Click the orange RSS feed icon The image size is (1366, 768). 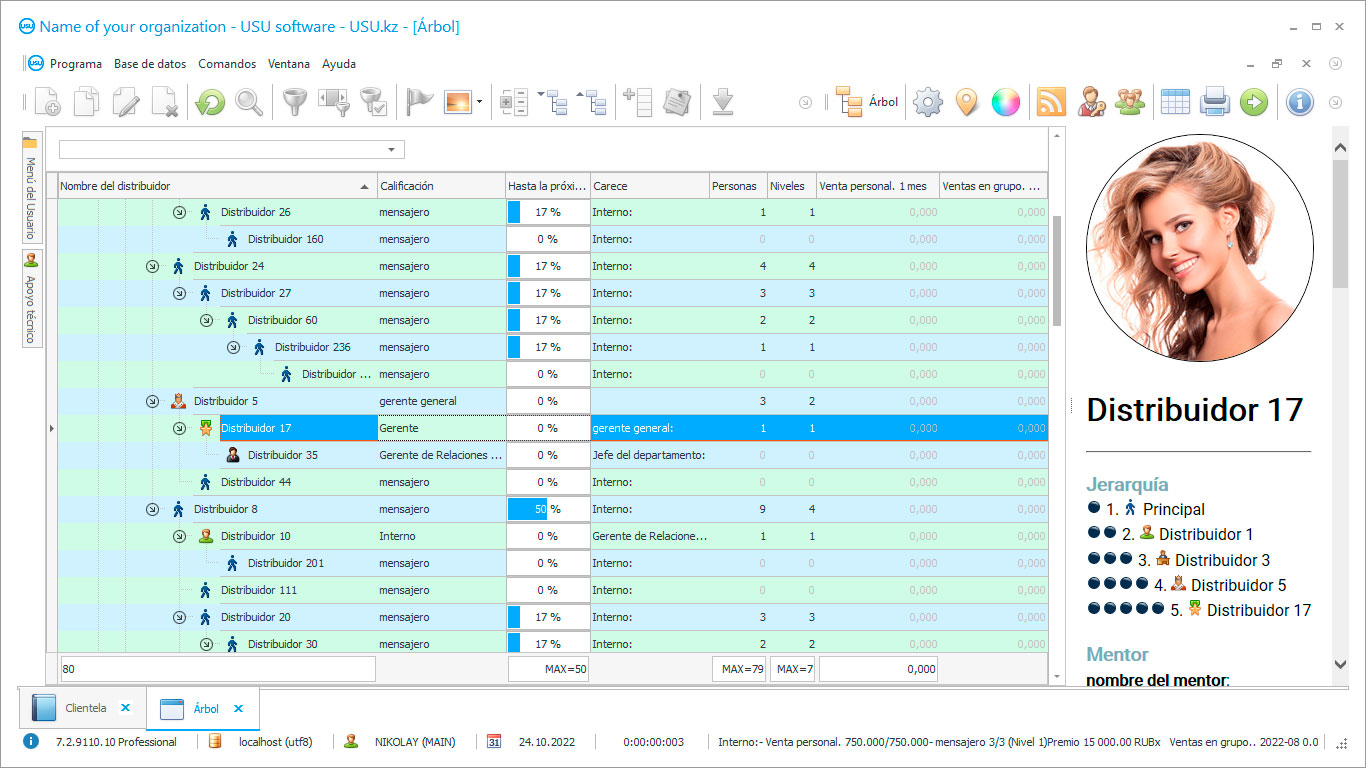tap(1051, 102)
